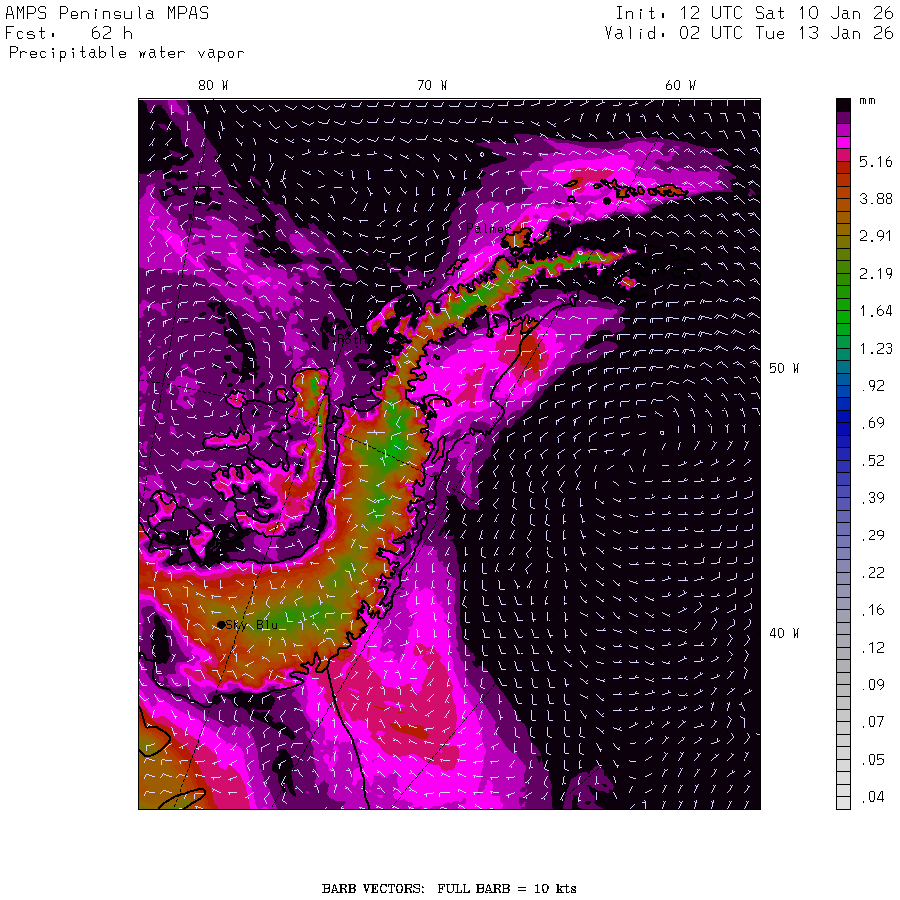Click the .29 colorbar value
Screen dimensions: 900x900
point(874,536)
